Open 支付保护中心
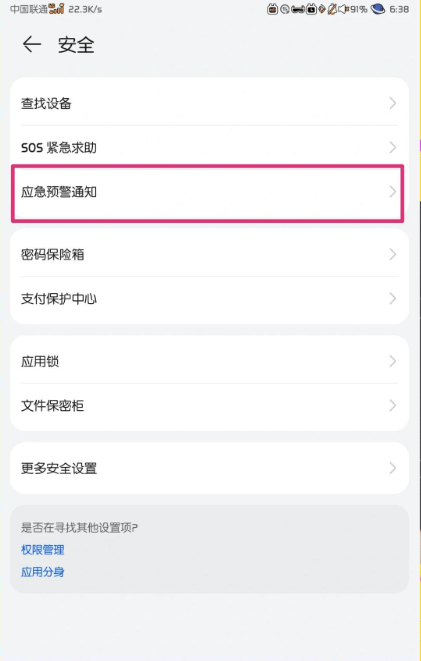 [209, 299]
